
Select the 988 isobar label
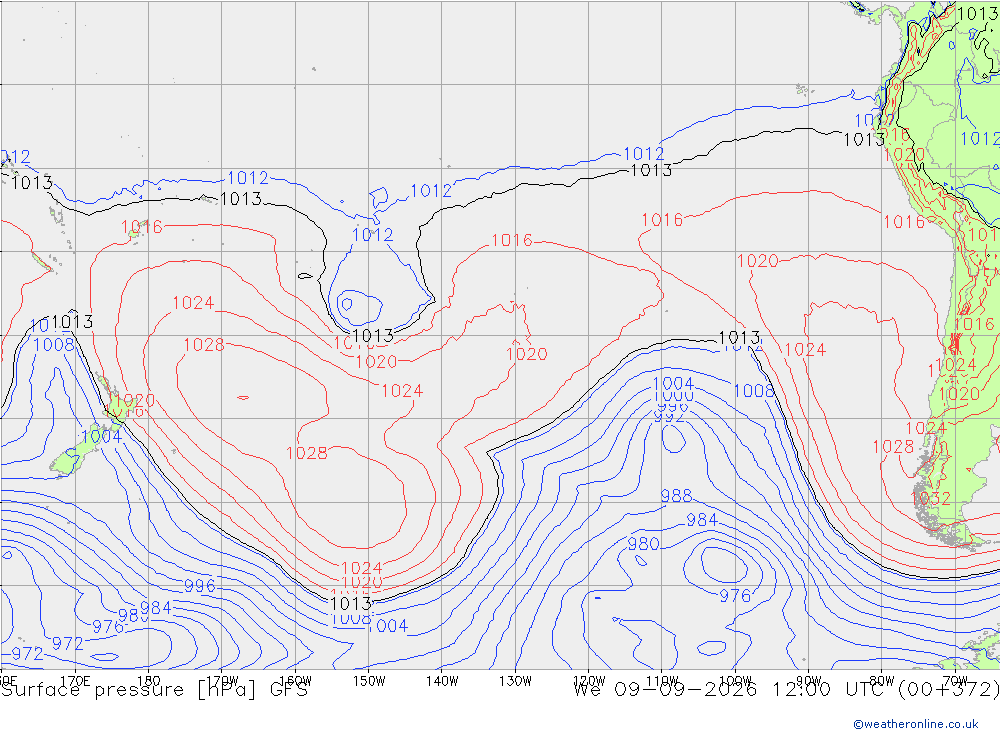click(676, 496)
